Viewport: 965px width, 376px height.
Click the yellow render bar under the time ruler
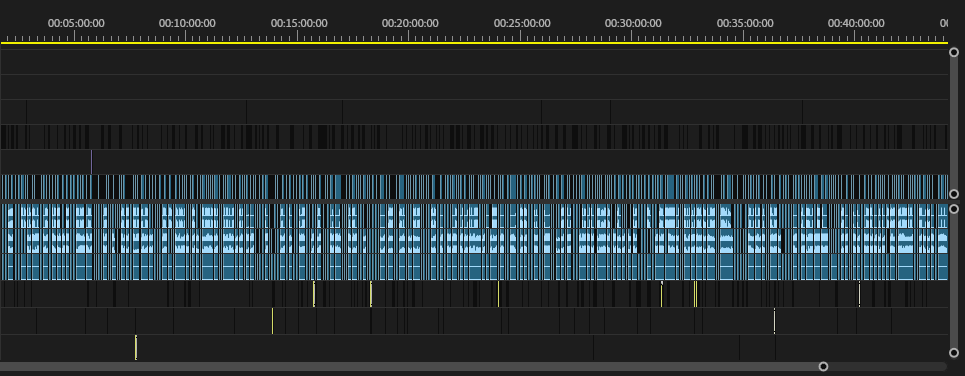click(474, 43)
